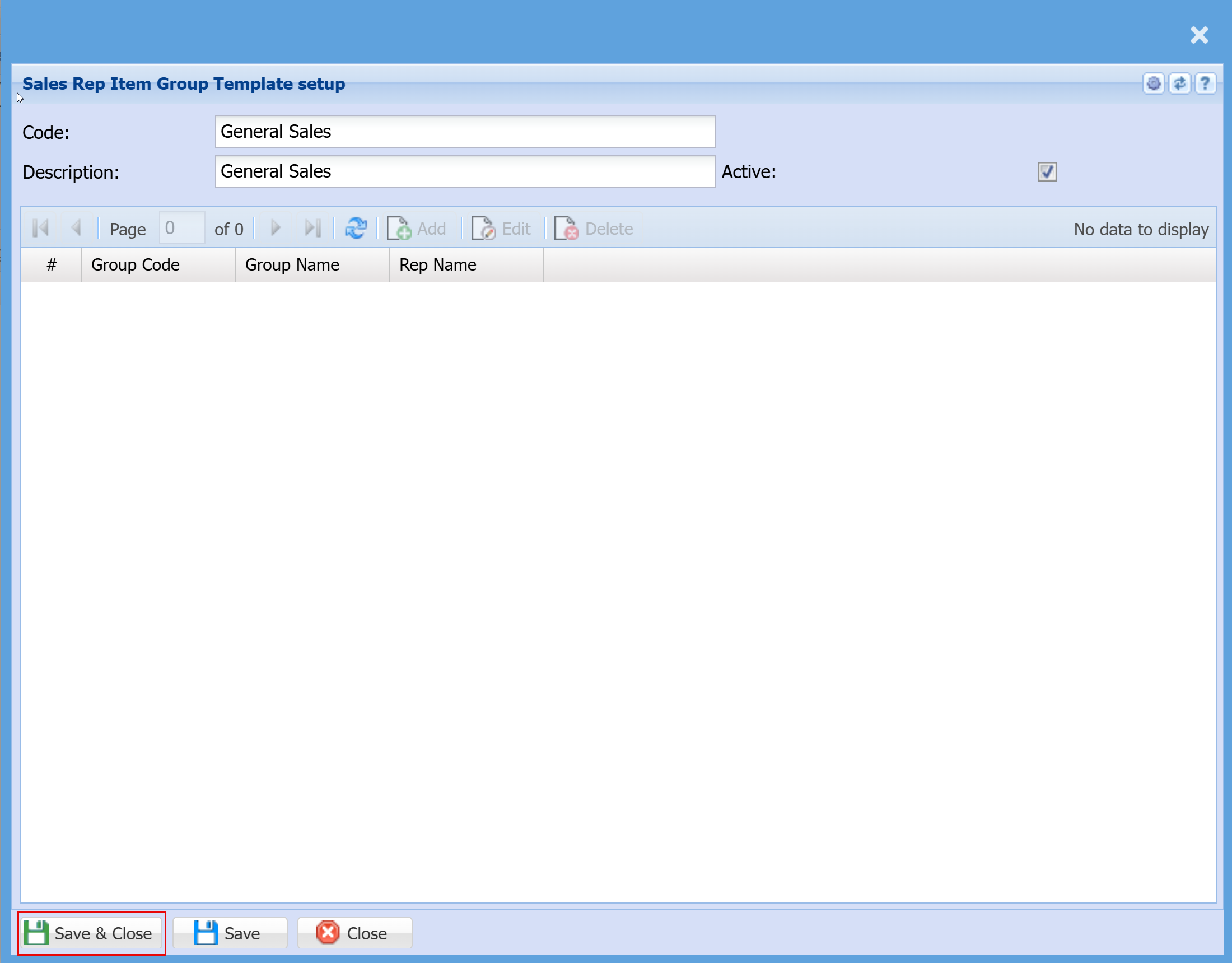Click into the Description text field
Screen dimensions: 1232x963
click(x=465, y=171)
